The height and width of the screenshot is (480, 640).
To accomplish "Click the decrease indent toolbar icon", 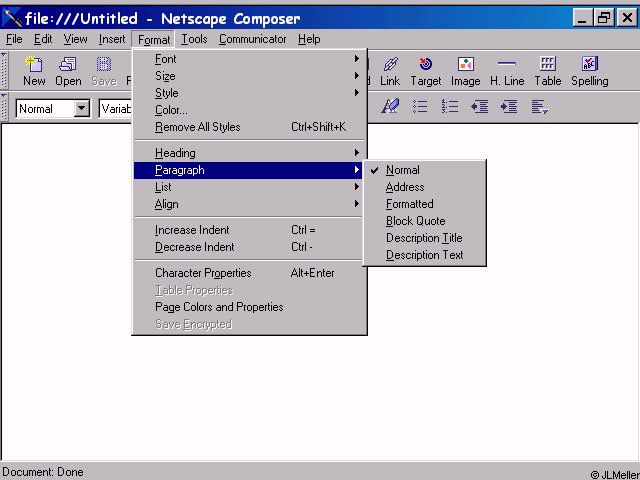I will pos(480,107).
